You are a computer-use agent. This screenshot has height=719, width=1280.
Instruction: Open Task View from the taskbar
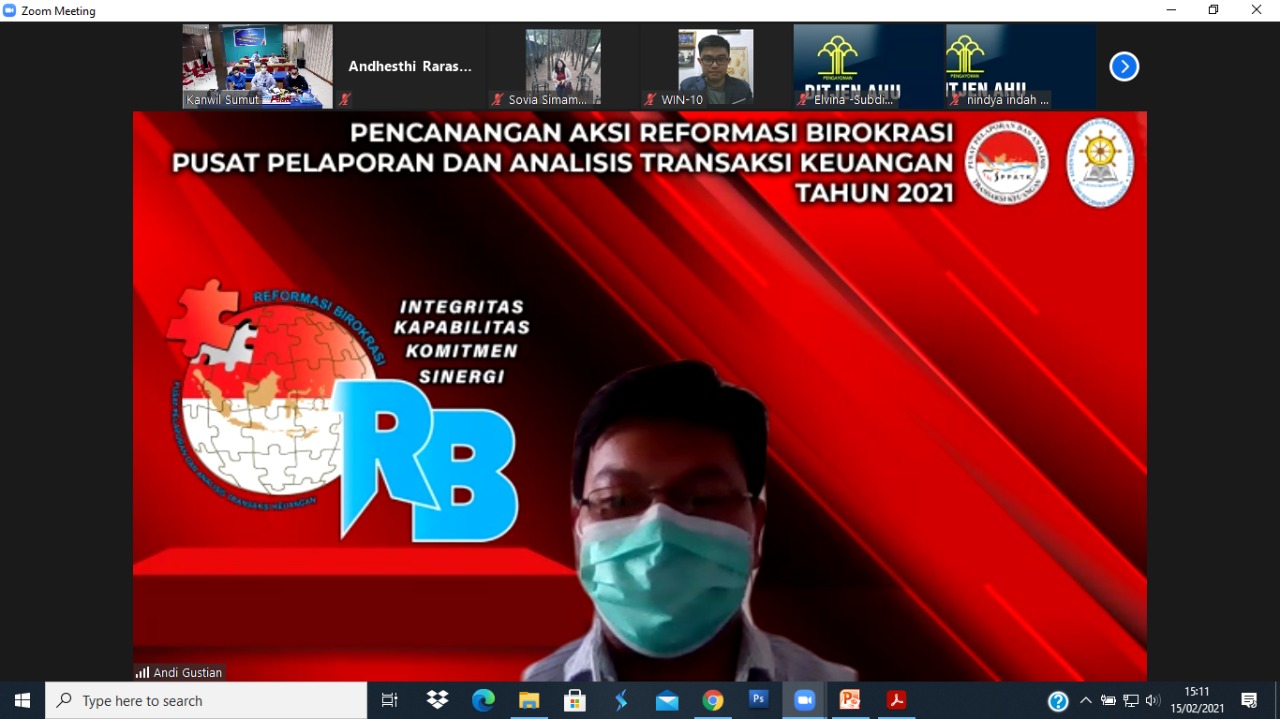pos(390,701)
